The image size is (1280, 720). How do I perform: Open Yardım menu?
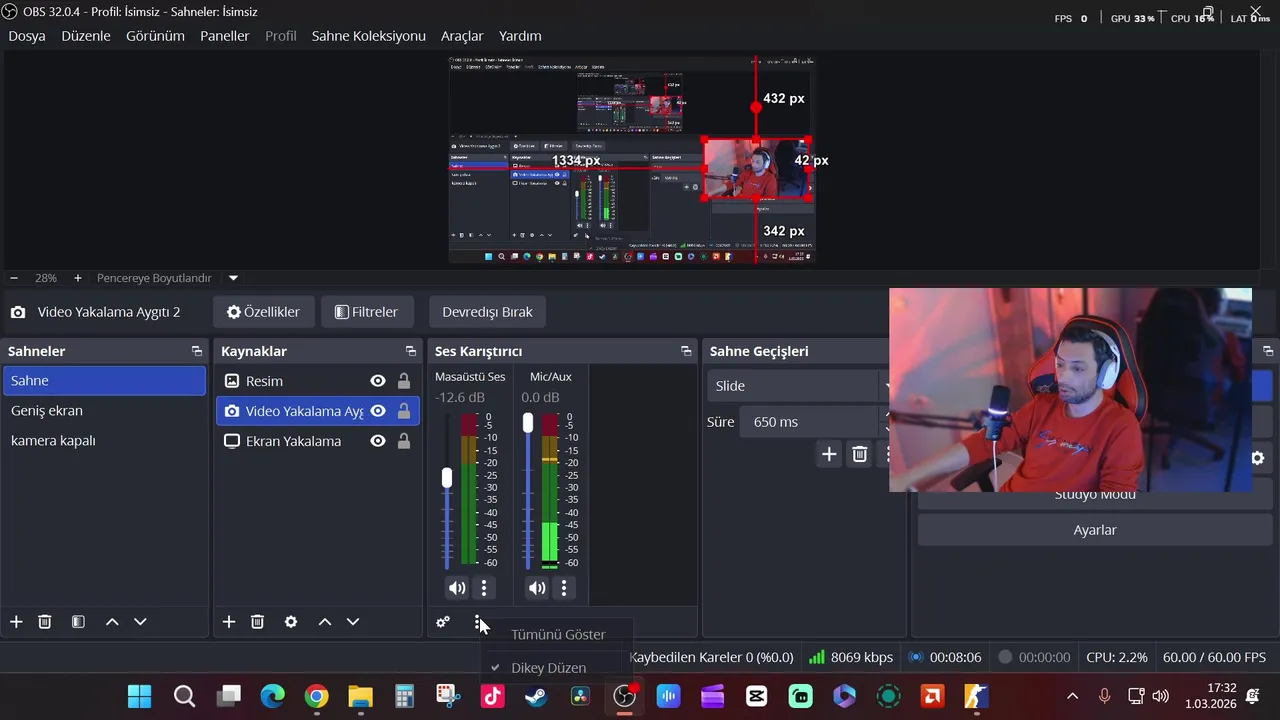click(520, 36)
